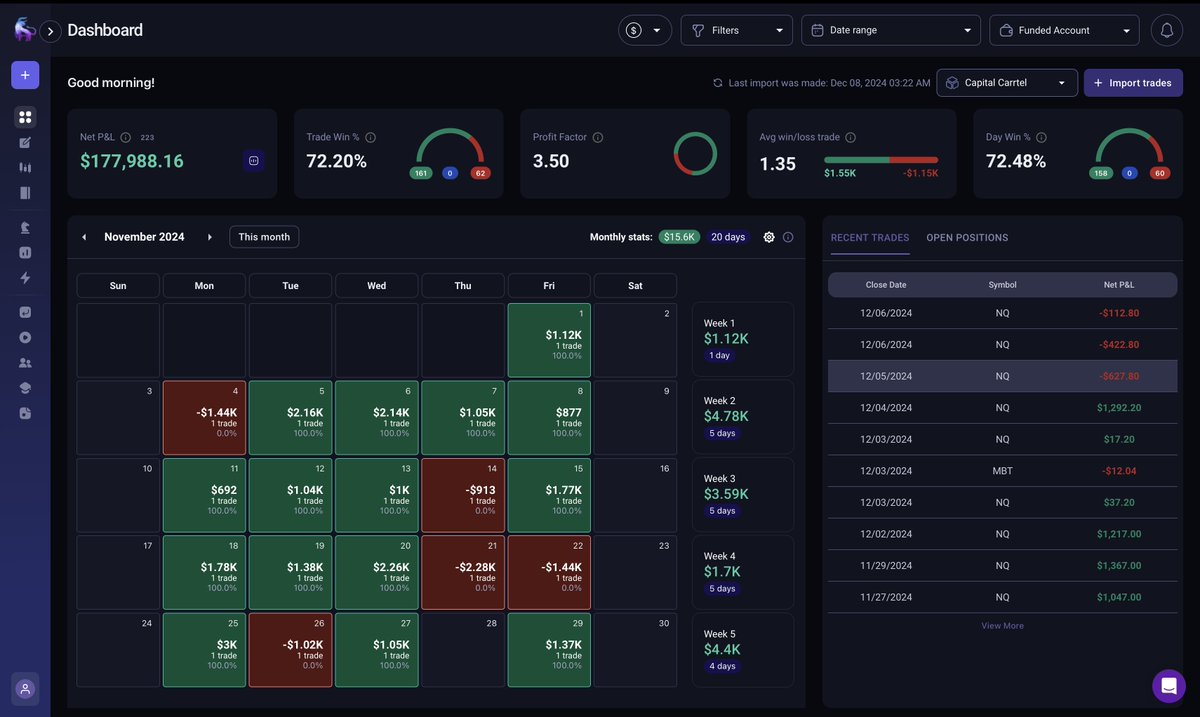Expand sidebar with the arrow toggle near Dashboard
1200x717 pixels.
(50, 31)
